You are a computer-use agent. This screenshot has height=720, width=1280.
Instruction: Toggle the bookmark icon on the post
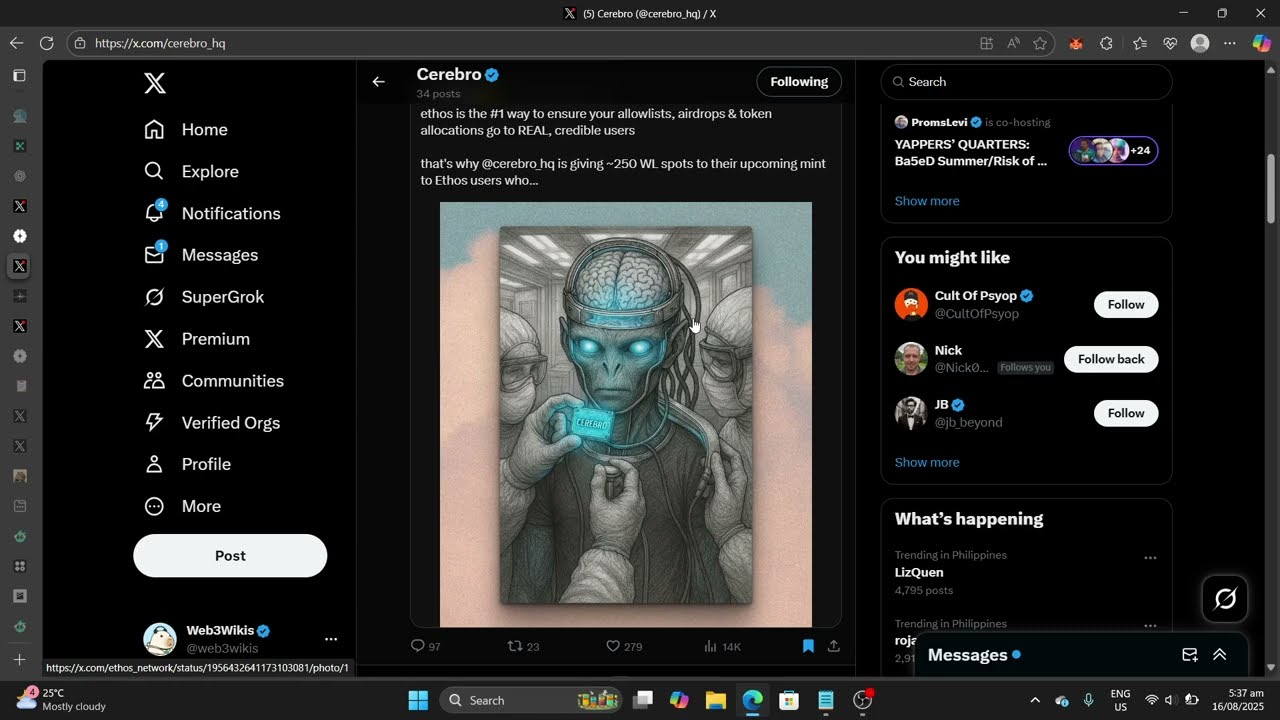point(808,646)
